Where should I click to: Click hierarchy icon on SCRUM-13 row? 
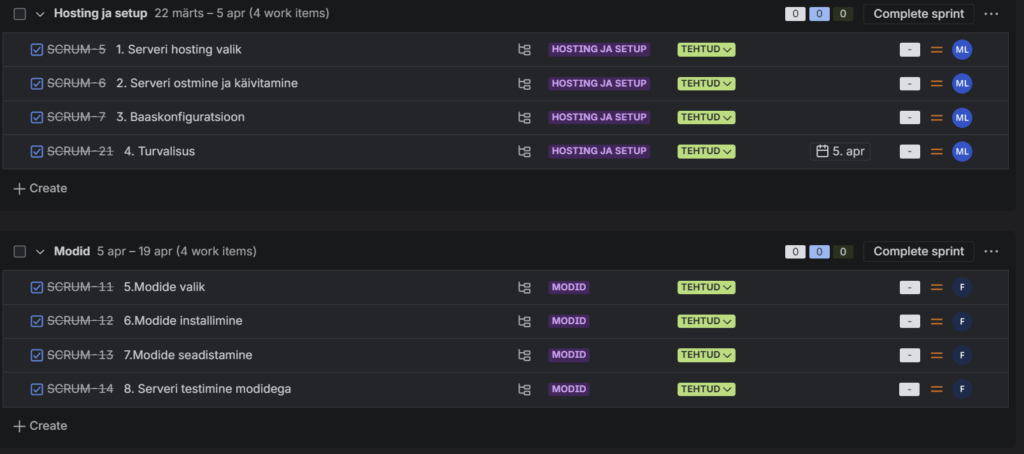click(x=524, y=355)
